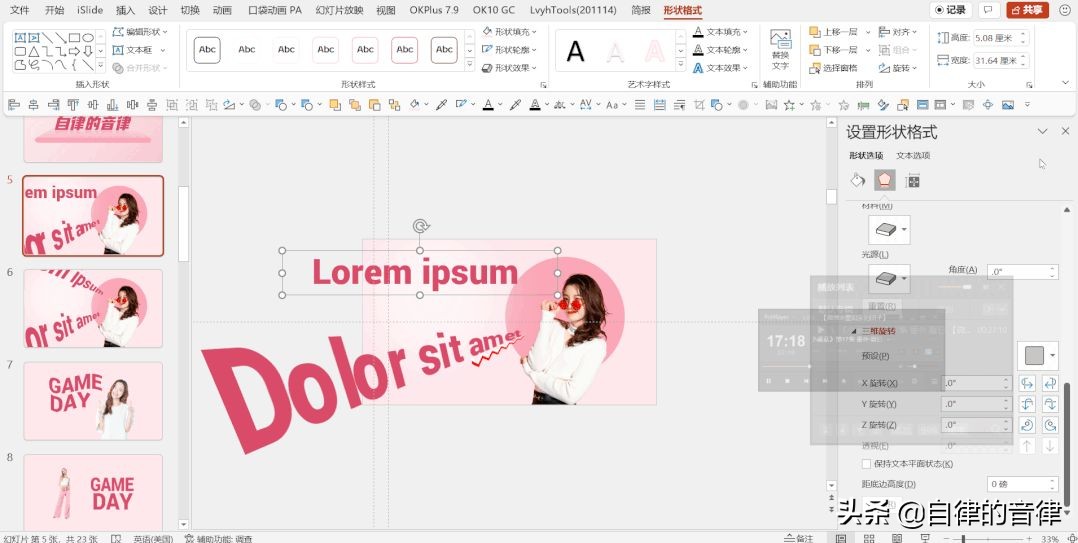Open the 文件 menu

pos(20,10)
